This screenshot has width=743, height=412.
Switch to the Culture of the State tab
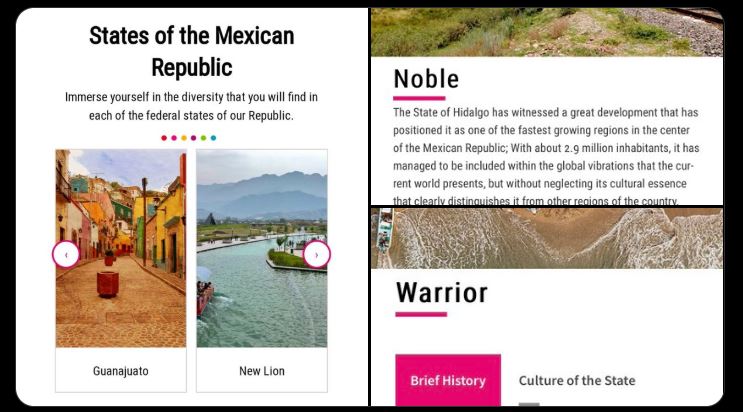577,380
